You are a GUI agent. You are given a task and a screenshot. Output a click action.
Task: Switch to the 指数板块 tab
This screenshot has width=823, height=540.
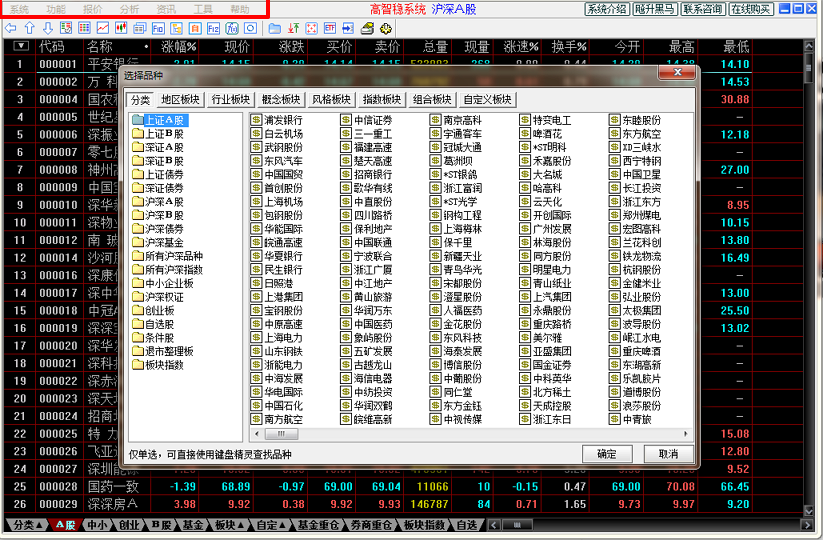click(382, 99)
